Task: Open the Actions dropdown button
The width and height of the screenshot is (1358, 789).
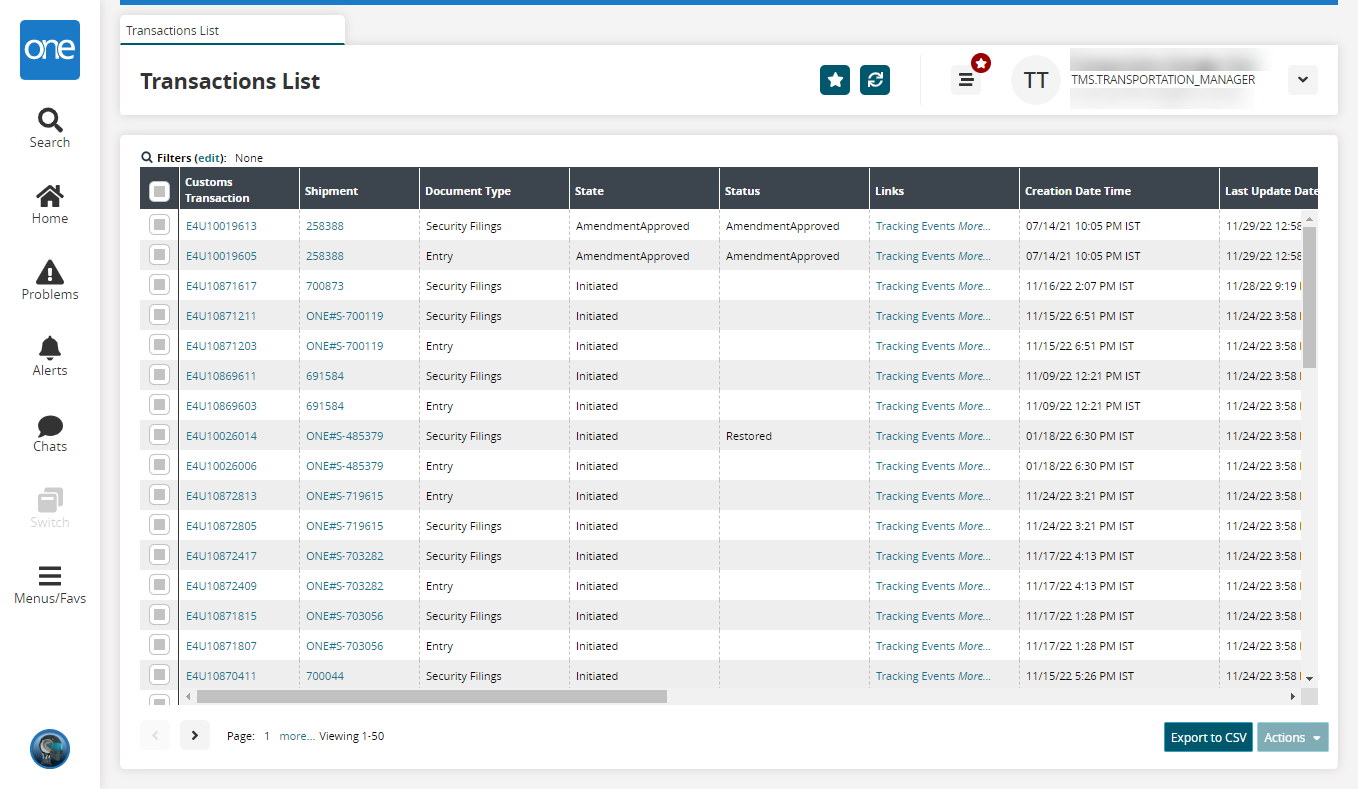Action: pos(1292,738)
